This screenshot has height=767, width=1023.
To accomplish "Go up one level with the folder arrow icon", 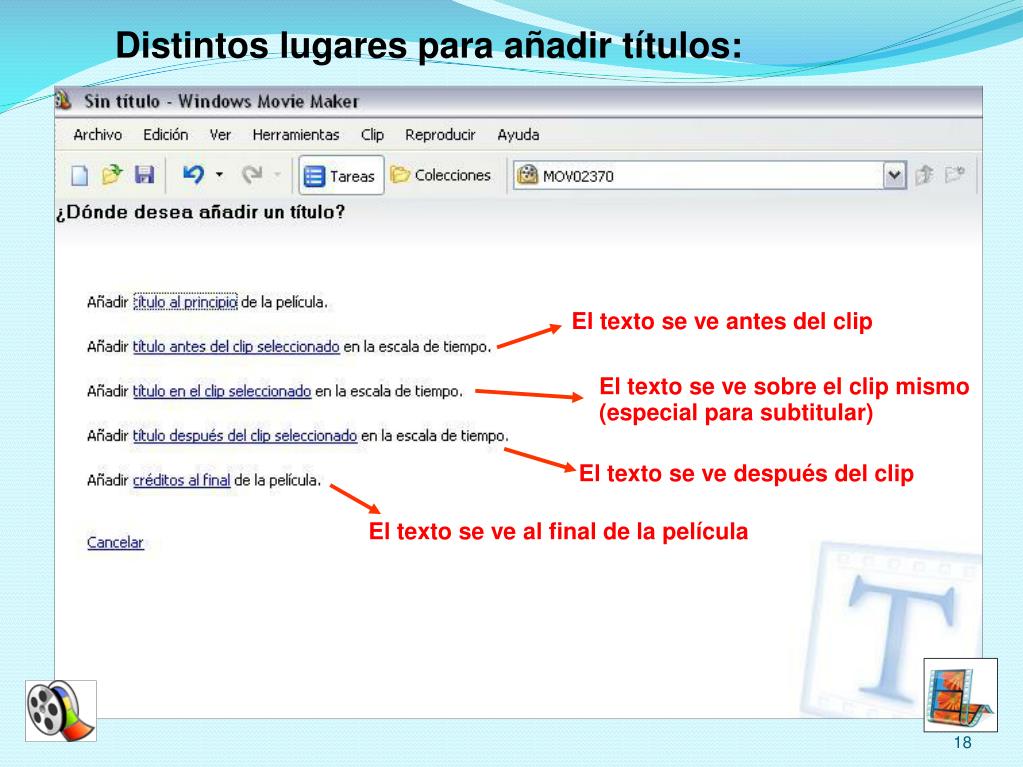I will (x=924, y=175).
